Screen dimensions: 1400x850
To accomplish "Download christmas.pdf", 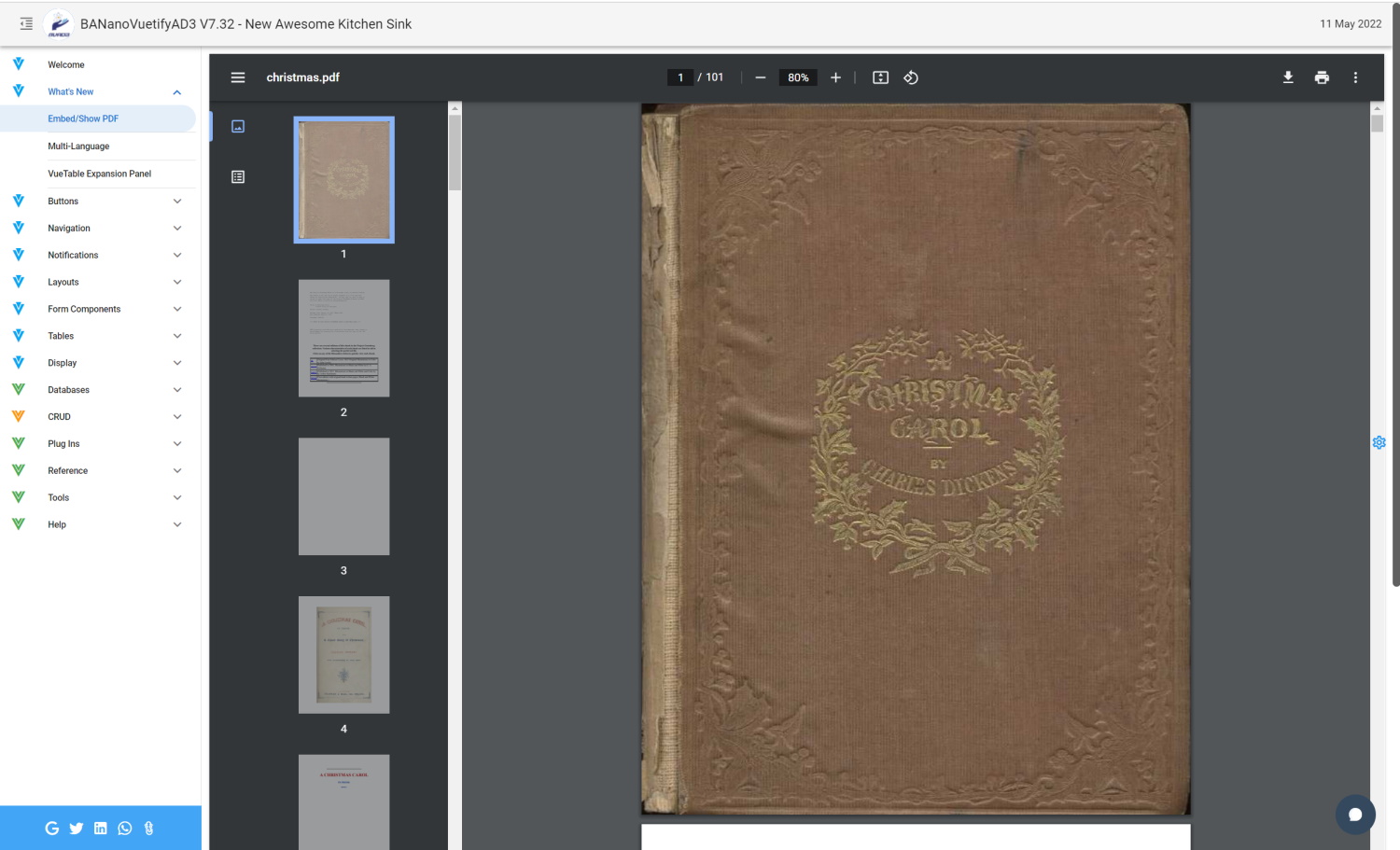I will click(x=1288, y=77).
